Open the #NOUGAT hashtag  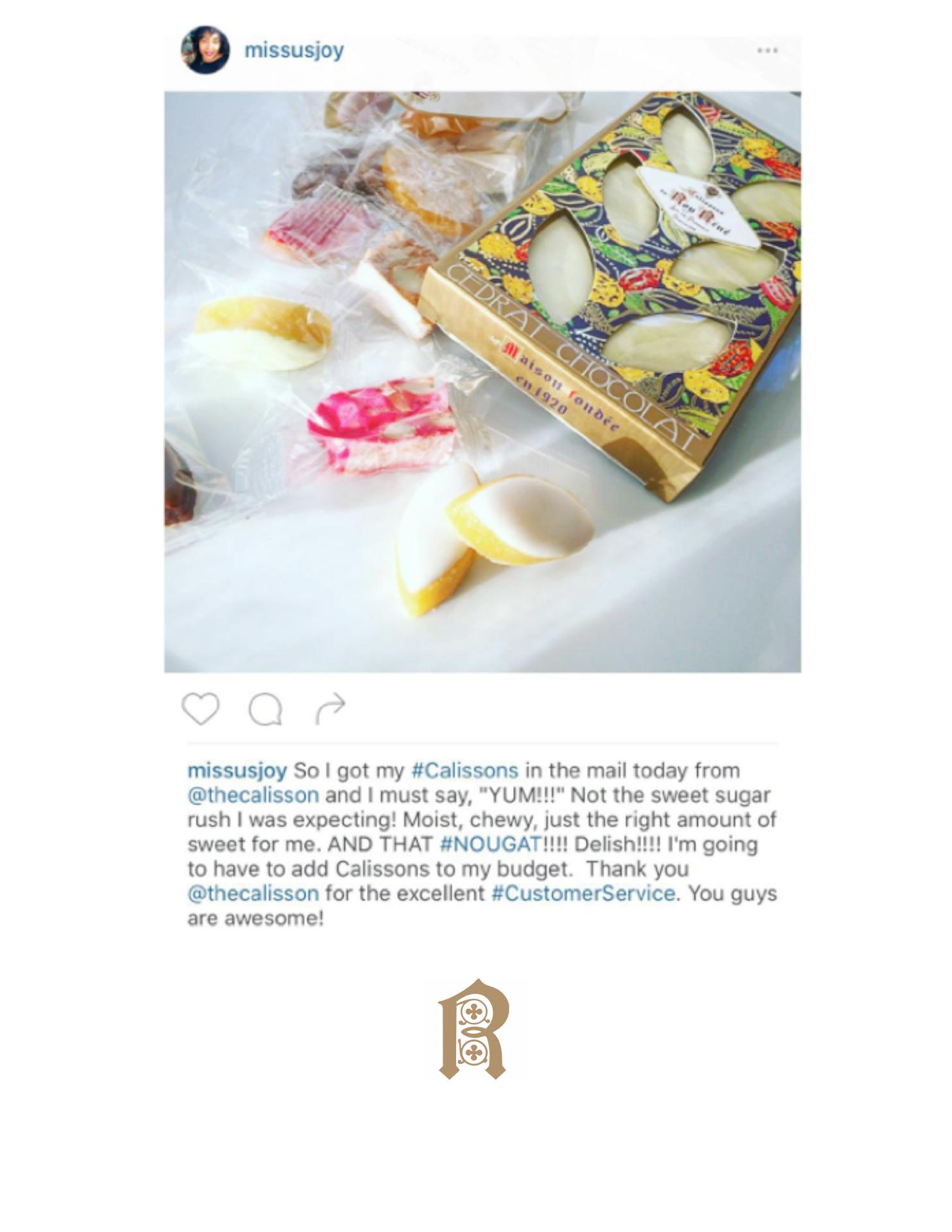click(x=491, y=844)
